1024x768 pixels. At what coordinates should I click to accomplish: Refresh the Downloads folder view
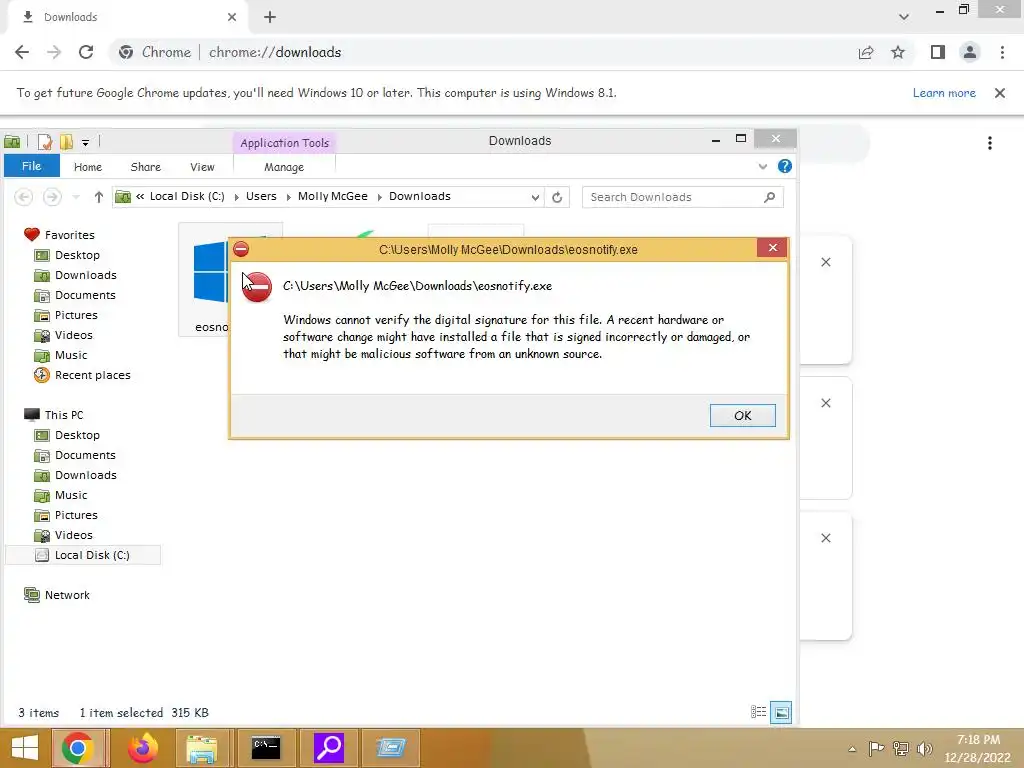point(557,197)
